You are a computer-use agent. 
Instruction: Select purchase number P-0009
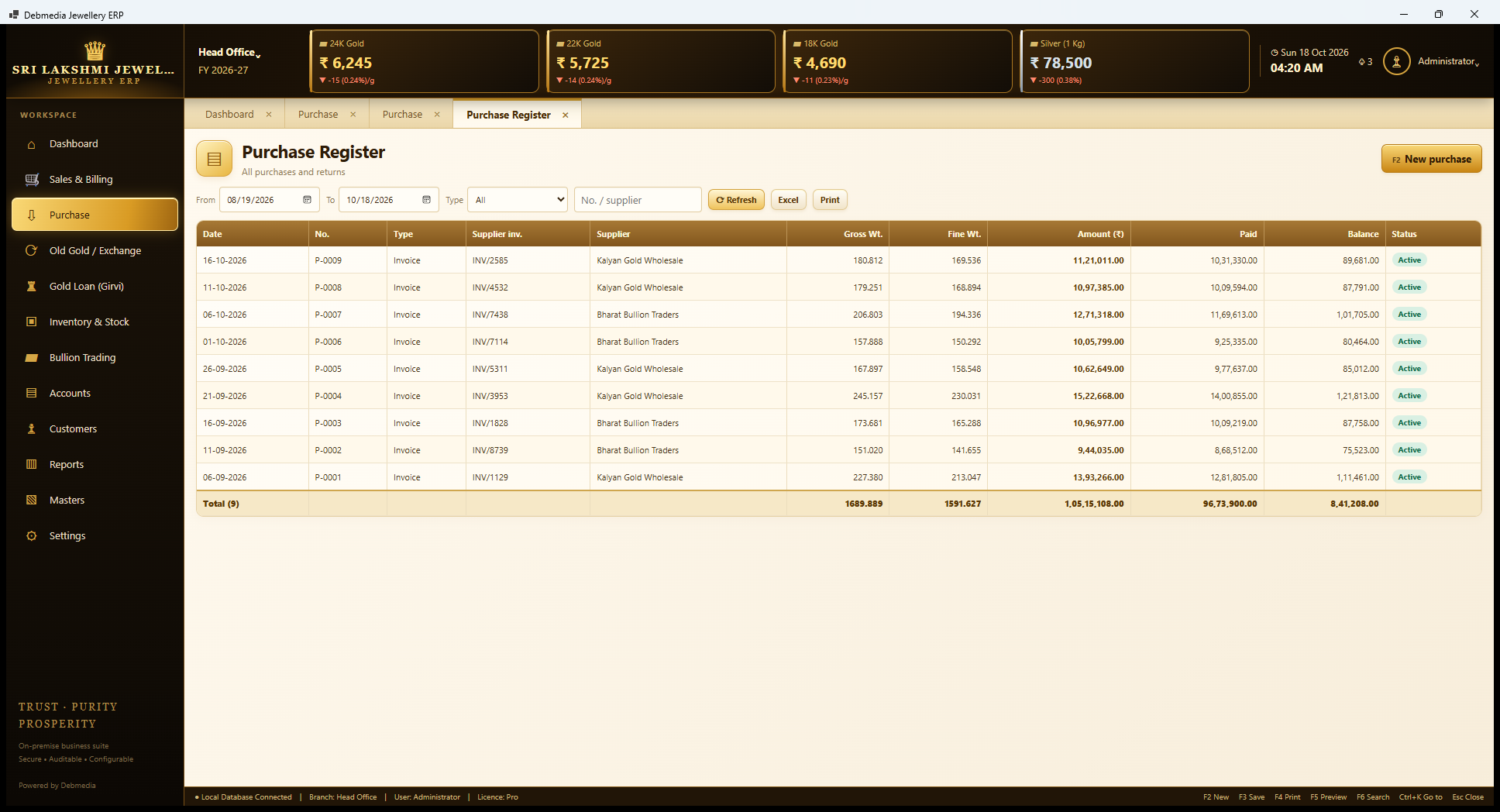click(329, 261)
